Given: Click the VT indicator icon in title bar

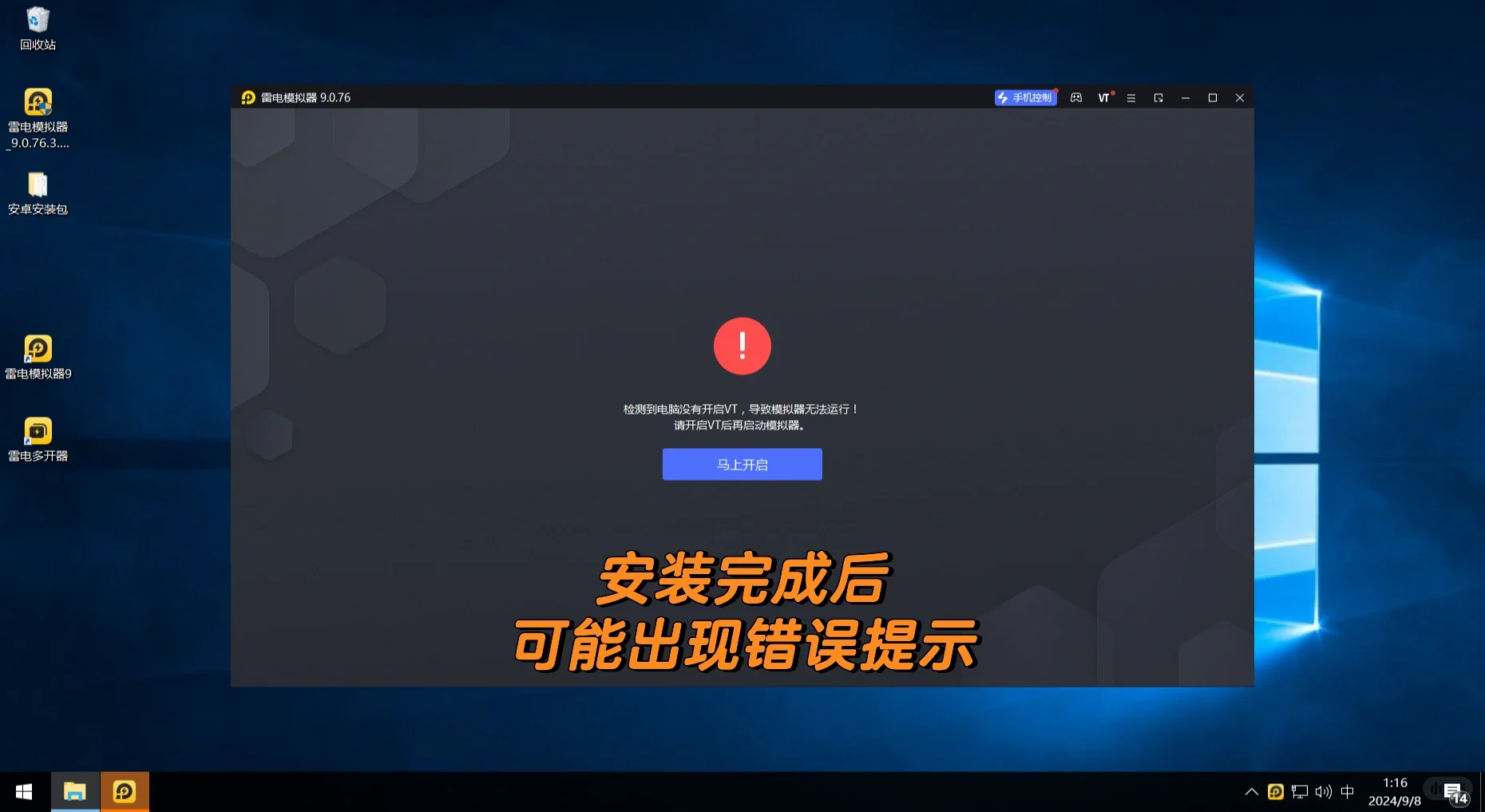Looking at the screenshot, I should click(1104, 97).
